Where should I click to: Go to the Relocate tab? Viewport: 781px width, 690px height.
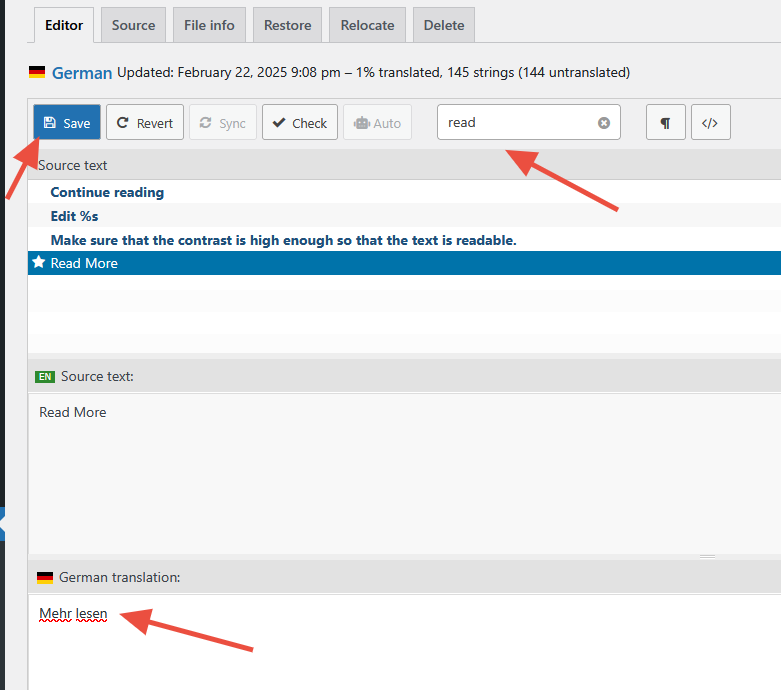(x=367, y=25)
